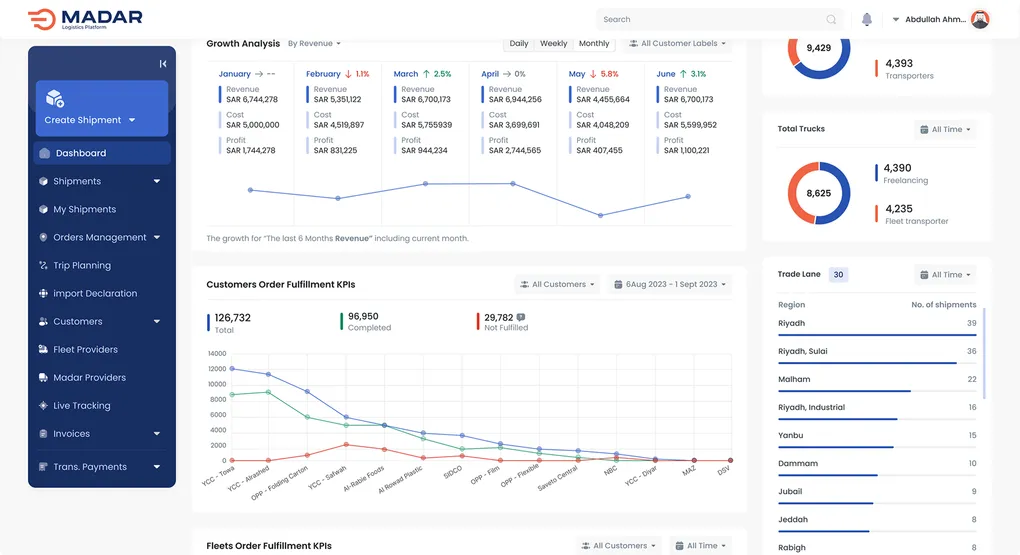Image resolution: width=1020 pixels, height=555 pixels.
Task: Click the Not Fulfilled comment icon
Action: click(x=521, y=317)
